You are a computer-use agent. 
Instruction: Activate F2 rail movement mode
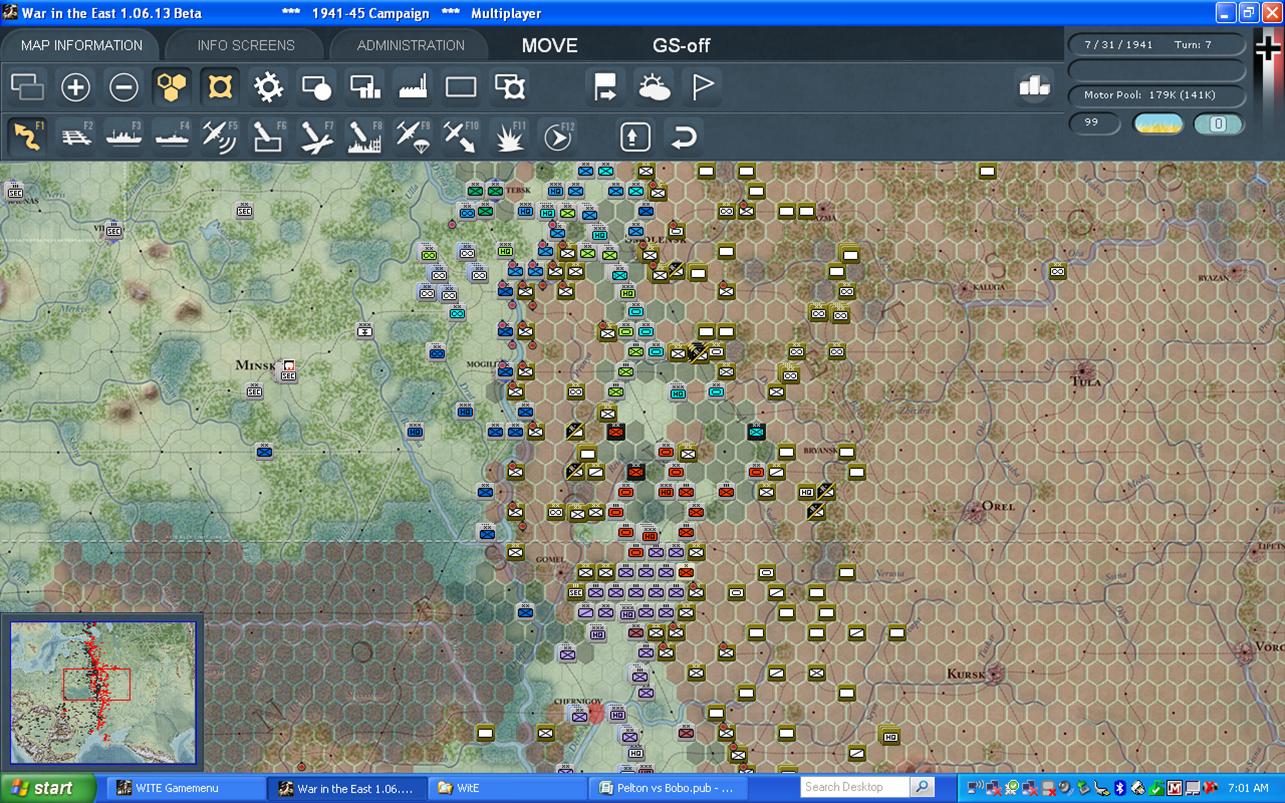click(76, 136)
